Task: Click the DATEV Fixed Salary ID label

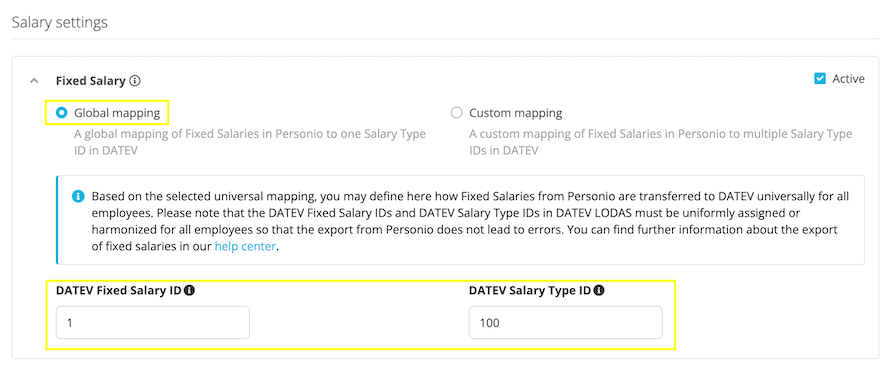Action: pyautogui.click(x=119, y=290)
